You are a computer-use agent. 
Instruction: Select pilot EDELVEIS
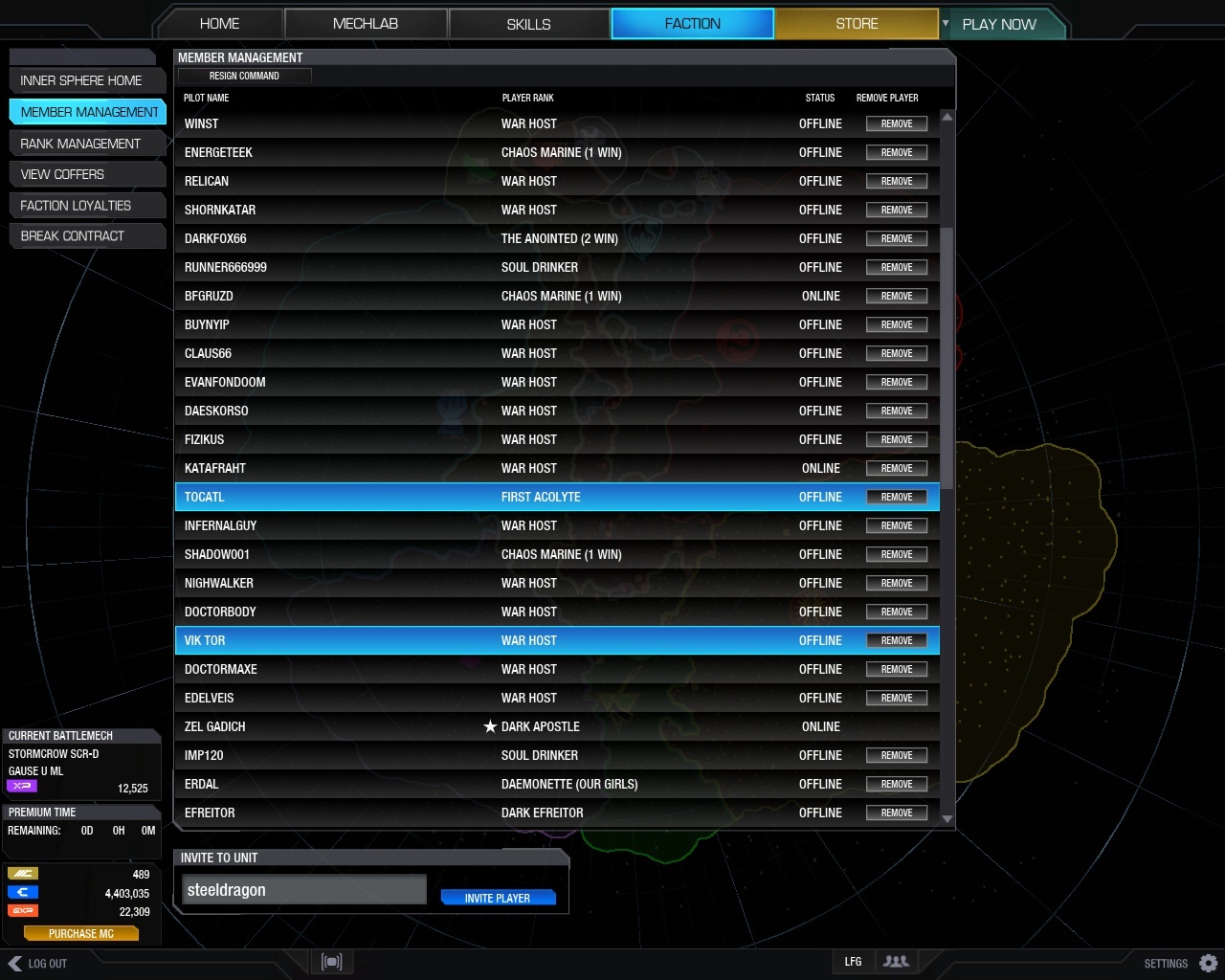557,698
